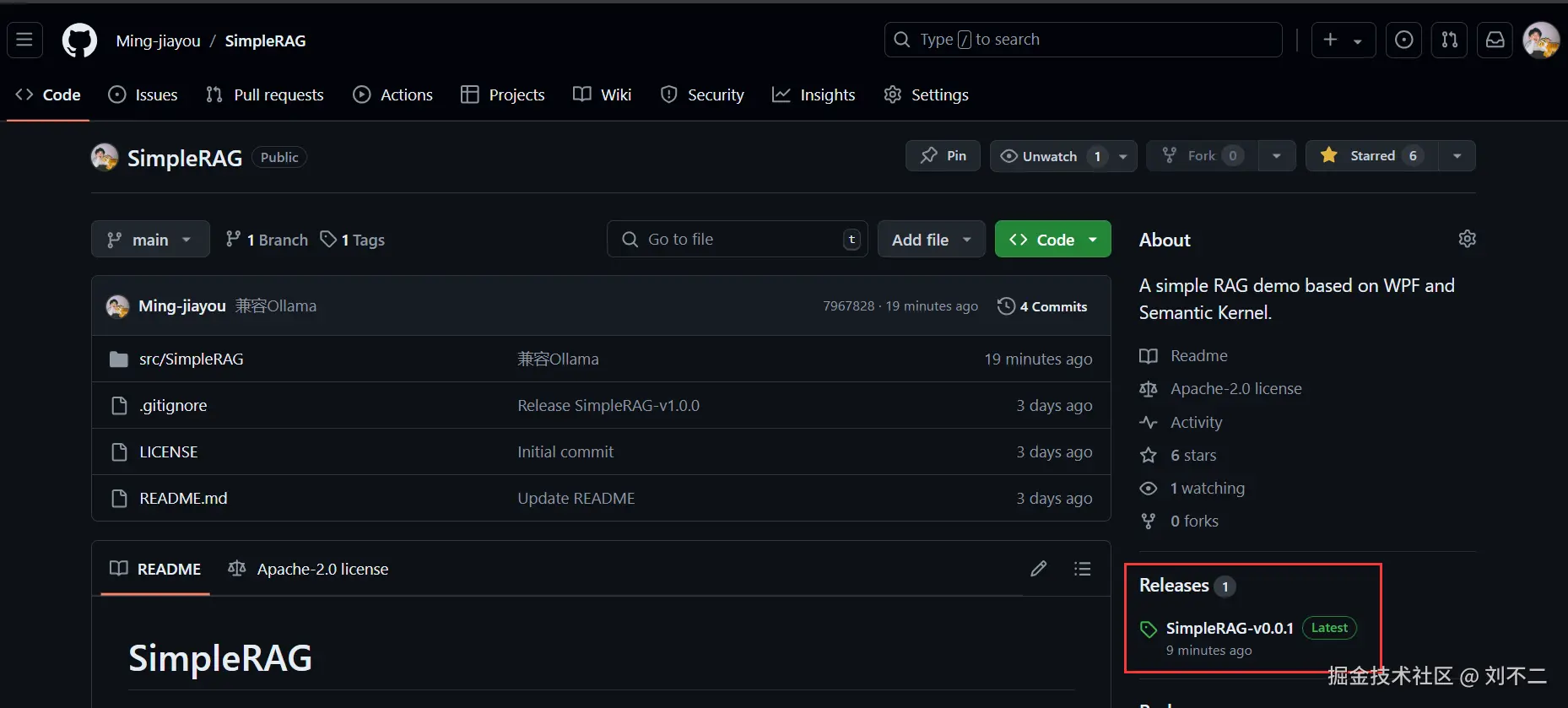Open the Activity link in About

1181,422
